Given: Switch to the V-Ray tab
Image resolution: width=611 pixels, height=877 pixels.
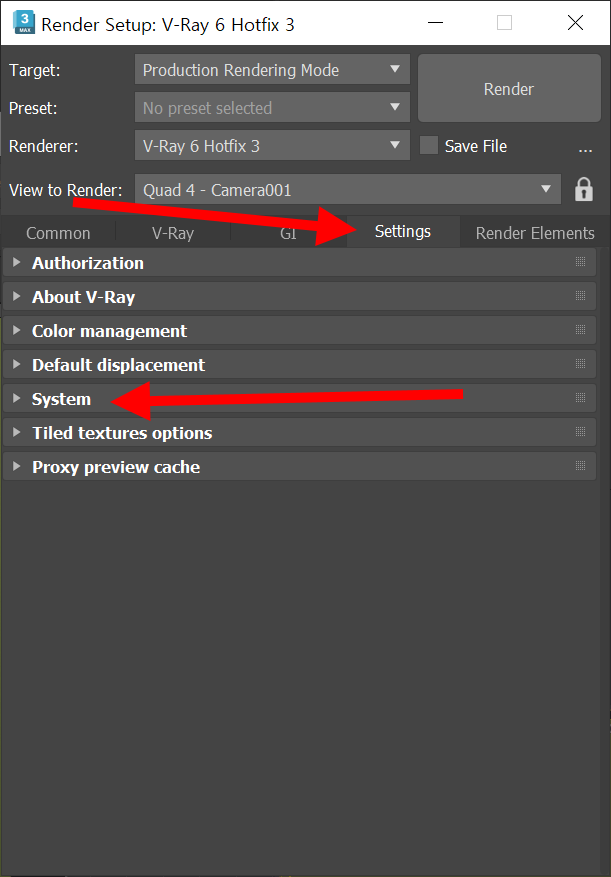Looking at the screenshot, I should click(173, 233).
